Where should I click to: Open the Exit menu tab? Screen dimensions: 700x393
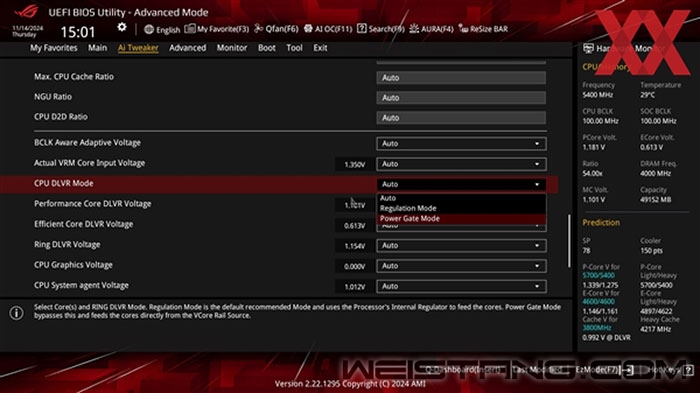(320, 48)
